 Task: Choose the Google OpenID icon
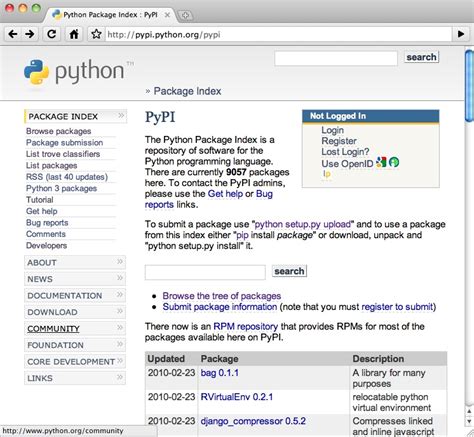[x=381, y=162]
